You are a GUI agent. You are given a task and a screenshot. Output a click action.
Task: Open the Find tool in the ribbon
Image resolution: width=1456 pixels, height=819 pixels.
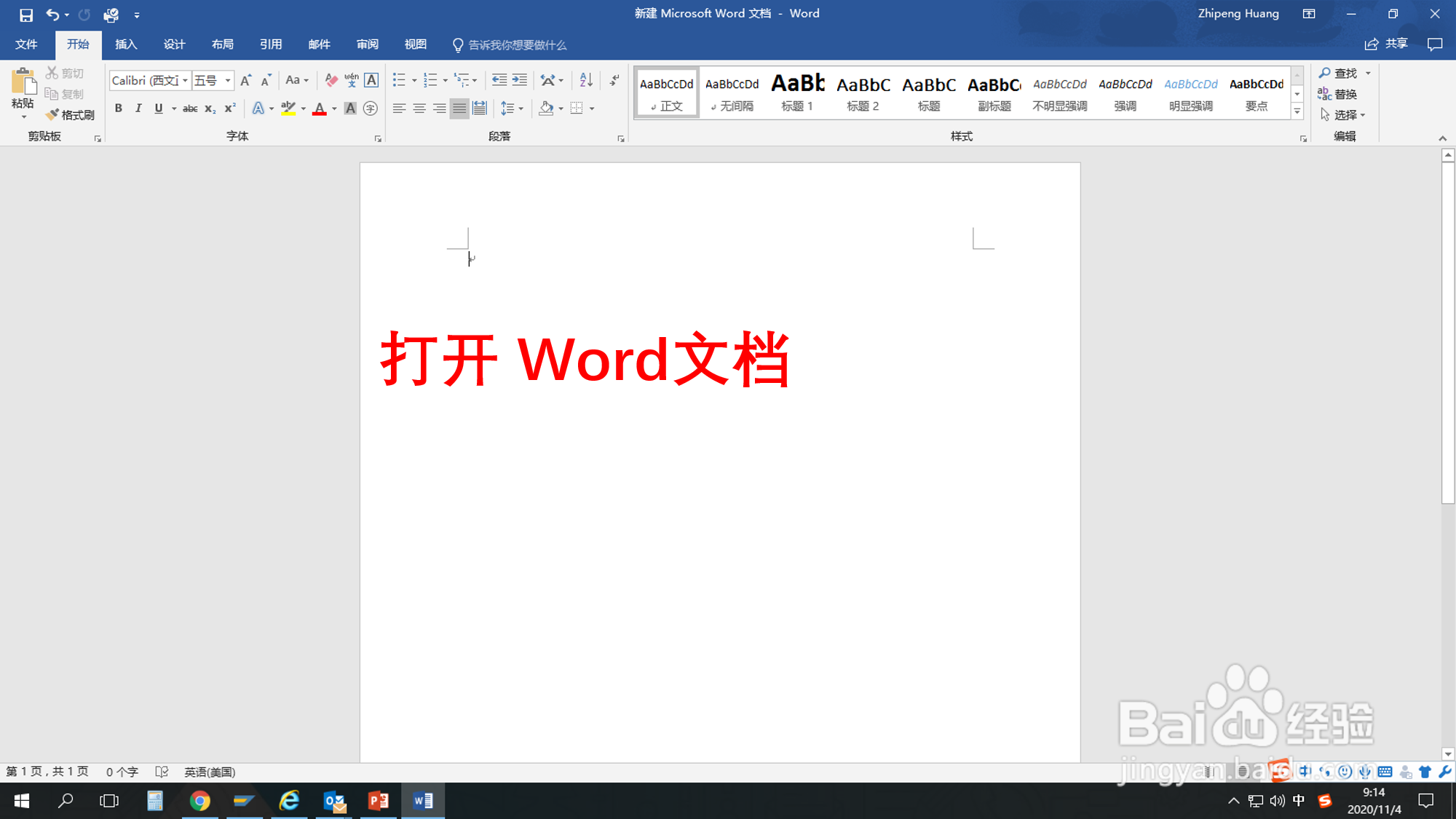point(1345,73)
